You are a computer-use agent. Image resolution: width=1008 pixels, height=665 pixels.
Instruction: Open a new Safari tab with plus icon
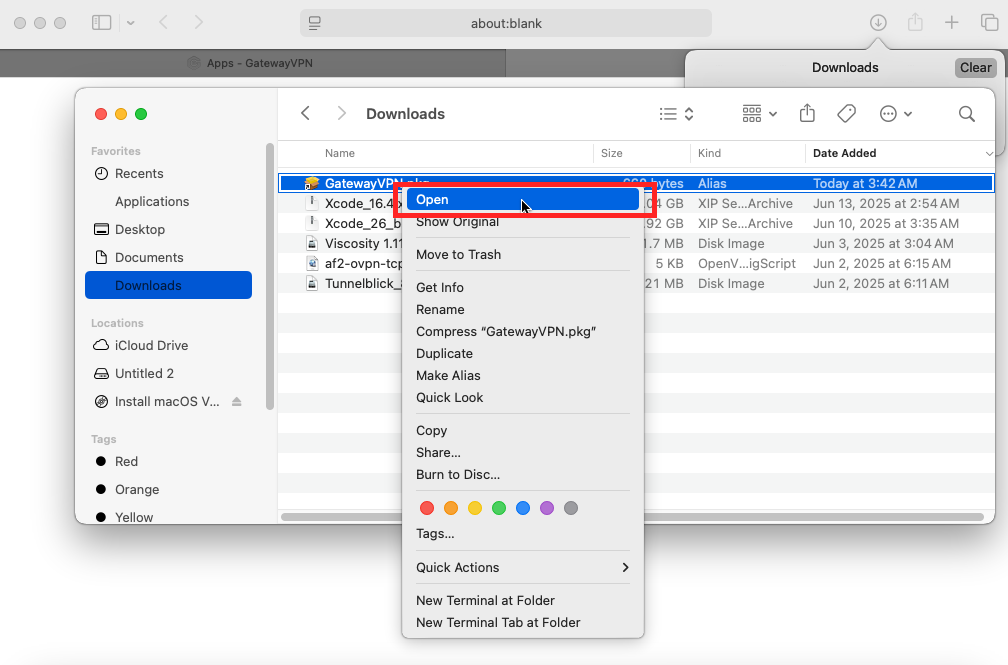pyautogui.click(x=951, y=23)
